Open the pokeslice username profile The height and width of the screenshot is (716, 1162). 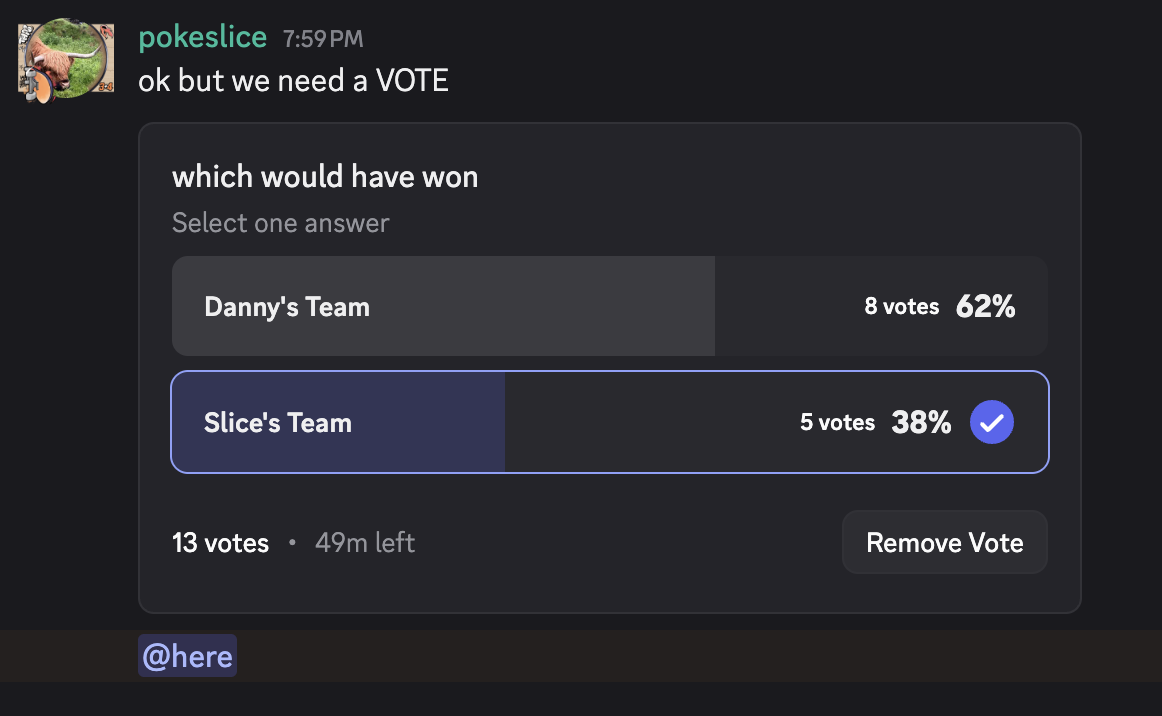point(203,38)
